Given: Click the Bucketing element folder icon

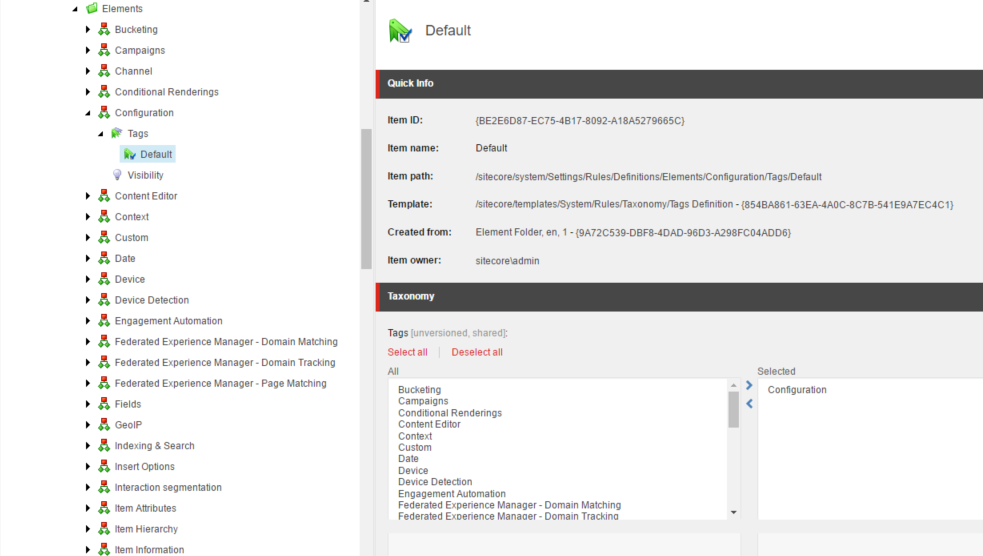Looking at the screenshot, I should pos(104,29).
